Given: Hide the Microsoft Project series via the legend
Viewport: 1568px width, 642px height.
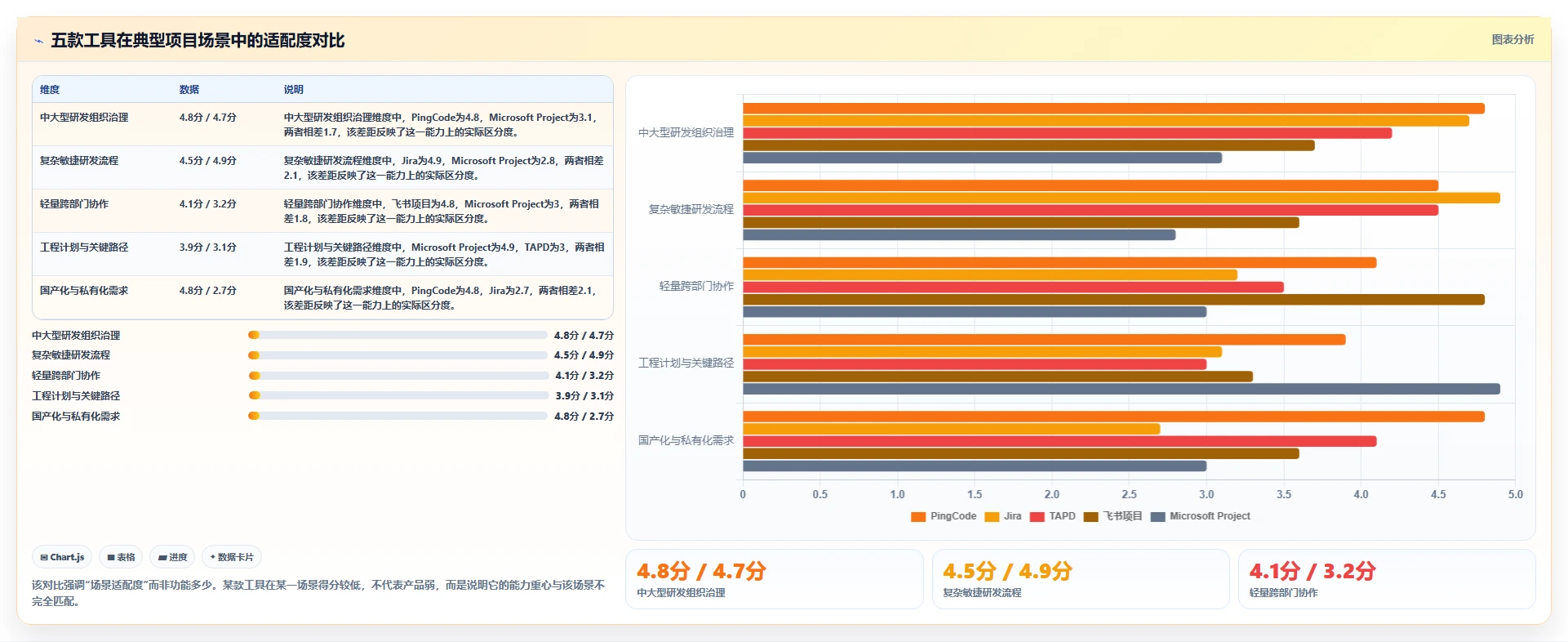Looking at the screenshot, I should click(x=1201, y=516).
